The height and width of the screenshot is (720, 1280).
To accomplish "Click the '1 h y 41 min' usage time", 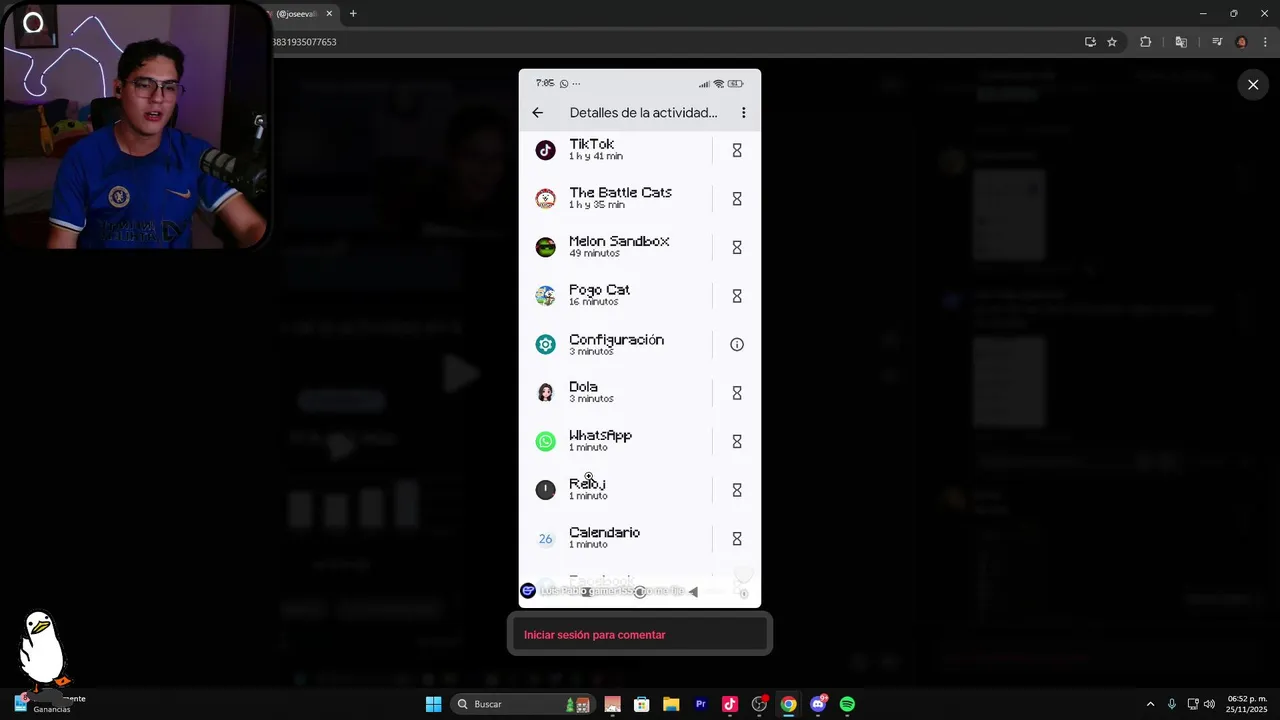I will [596, 156].
